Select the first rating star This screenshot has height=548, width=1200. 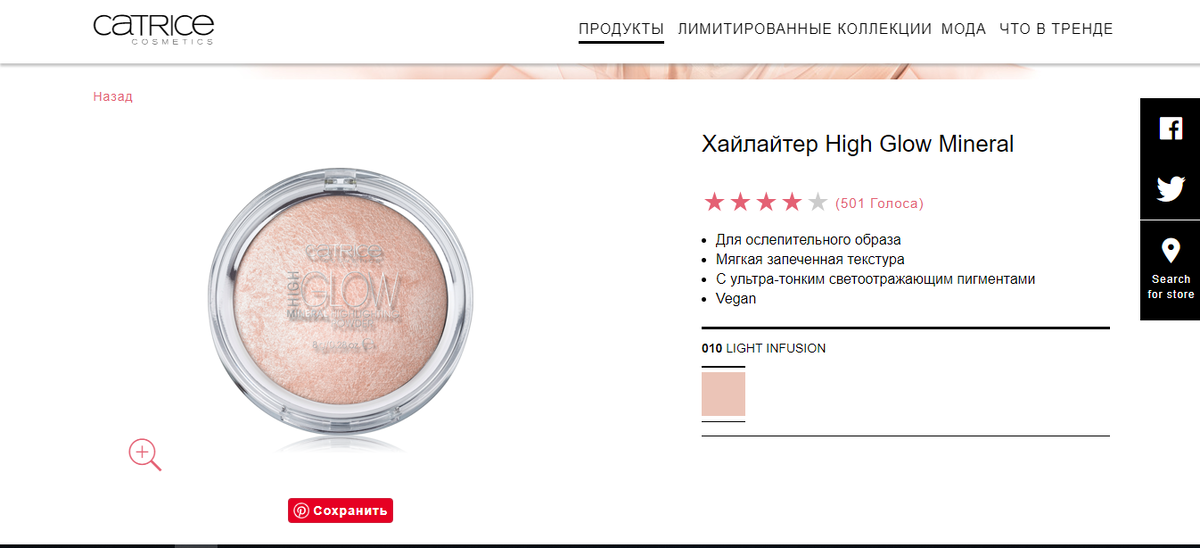[714, 203]
